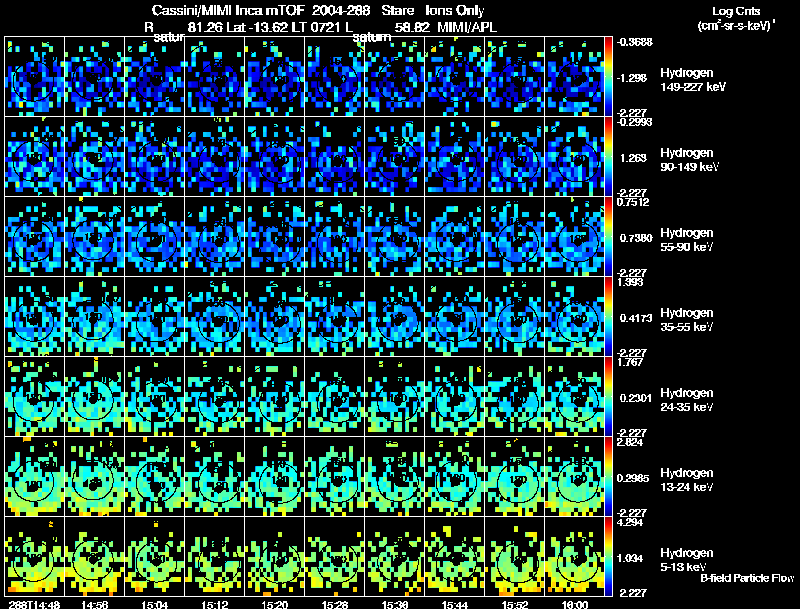Click the '14:56' time label
This screenshot has width=800, height=609.
point(94,605)
